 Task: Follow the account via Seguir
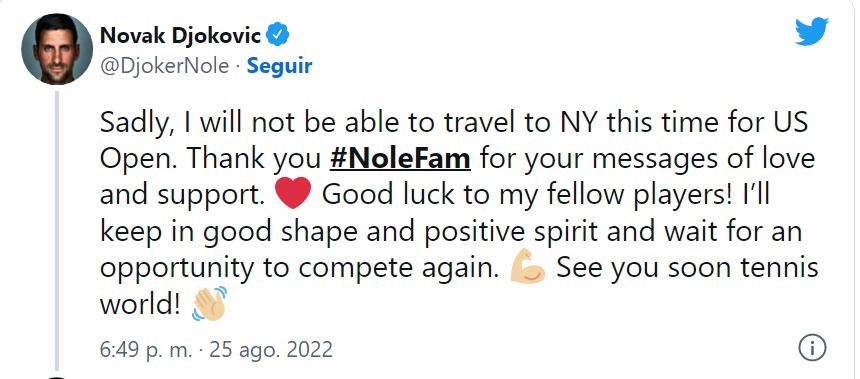click(279, 66)
